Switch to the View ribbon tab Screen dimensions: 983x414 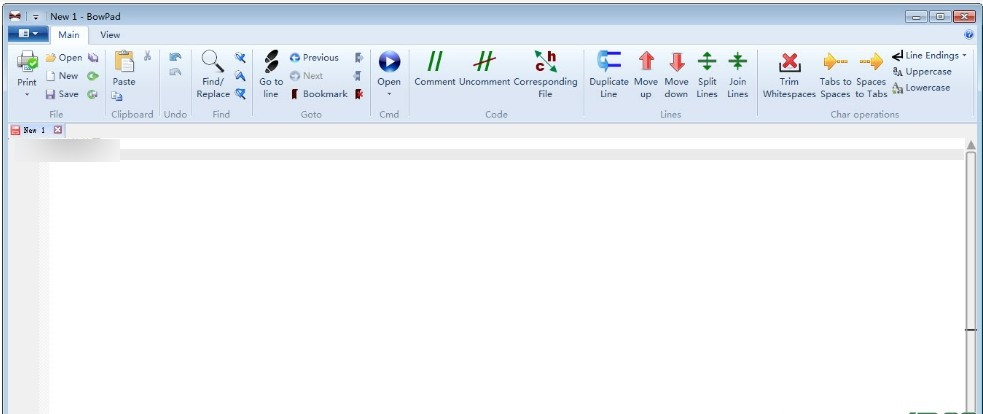(x=110, y=35)
